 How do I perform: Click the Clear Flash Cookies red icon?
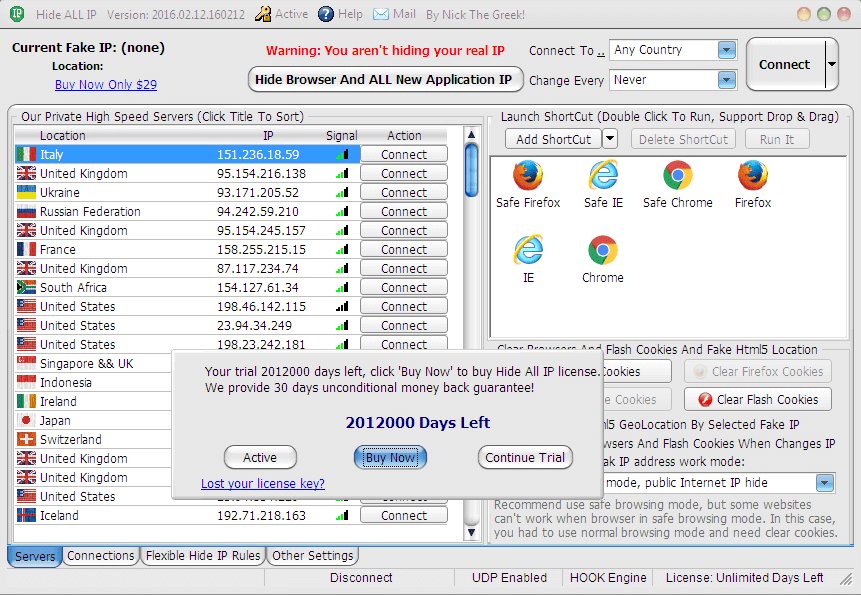[x=705, y=400]
